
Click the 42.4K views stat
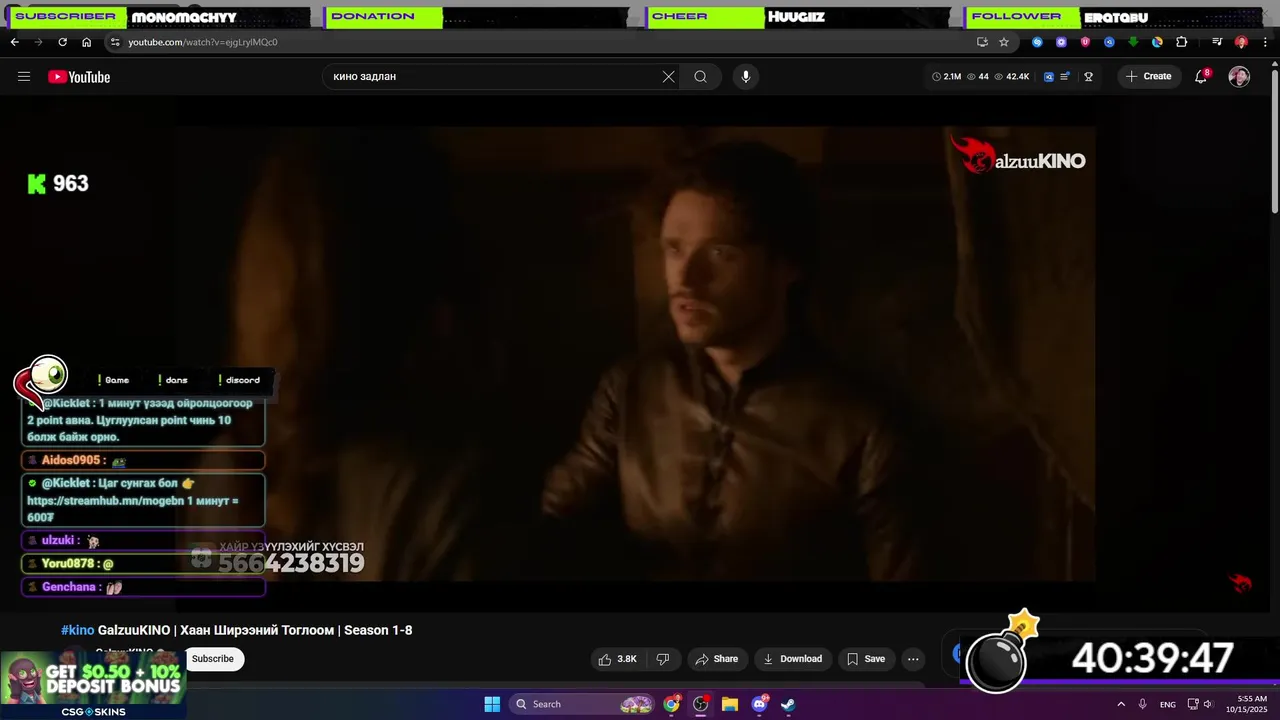coord(1012,77)
